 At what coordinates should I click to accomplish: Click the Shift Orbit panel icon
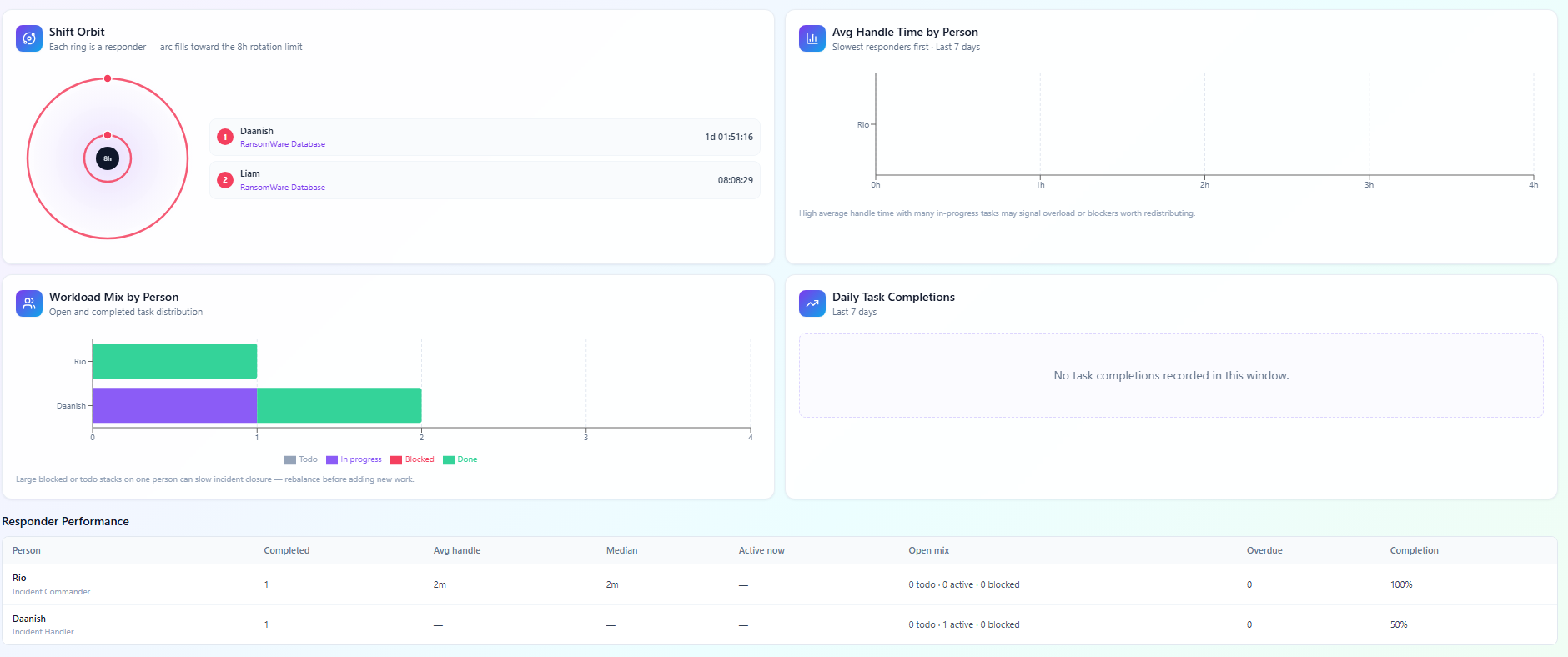(29, 38)
